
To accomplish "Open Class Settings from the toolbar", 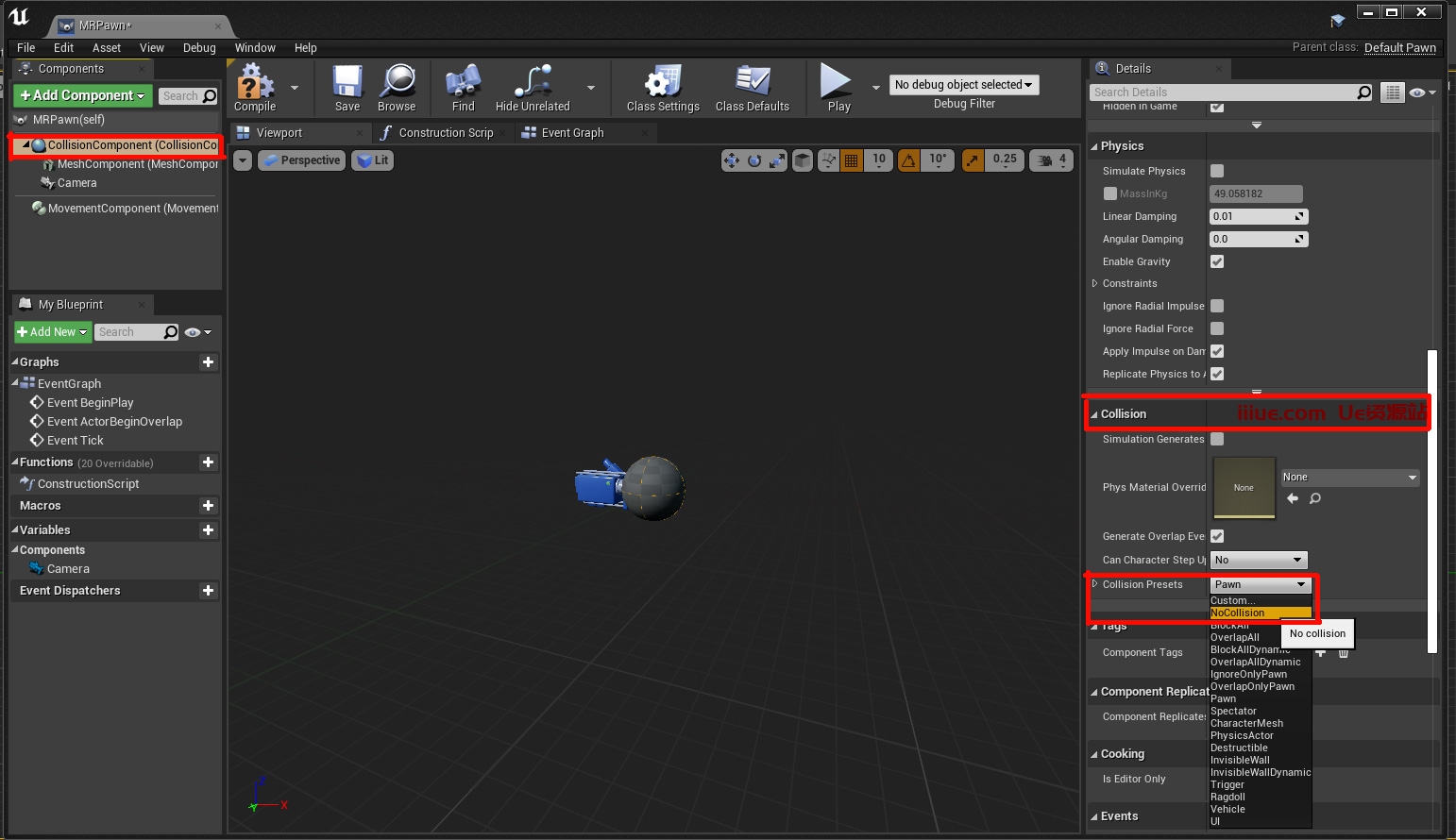I will click(x=663, y=88).
